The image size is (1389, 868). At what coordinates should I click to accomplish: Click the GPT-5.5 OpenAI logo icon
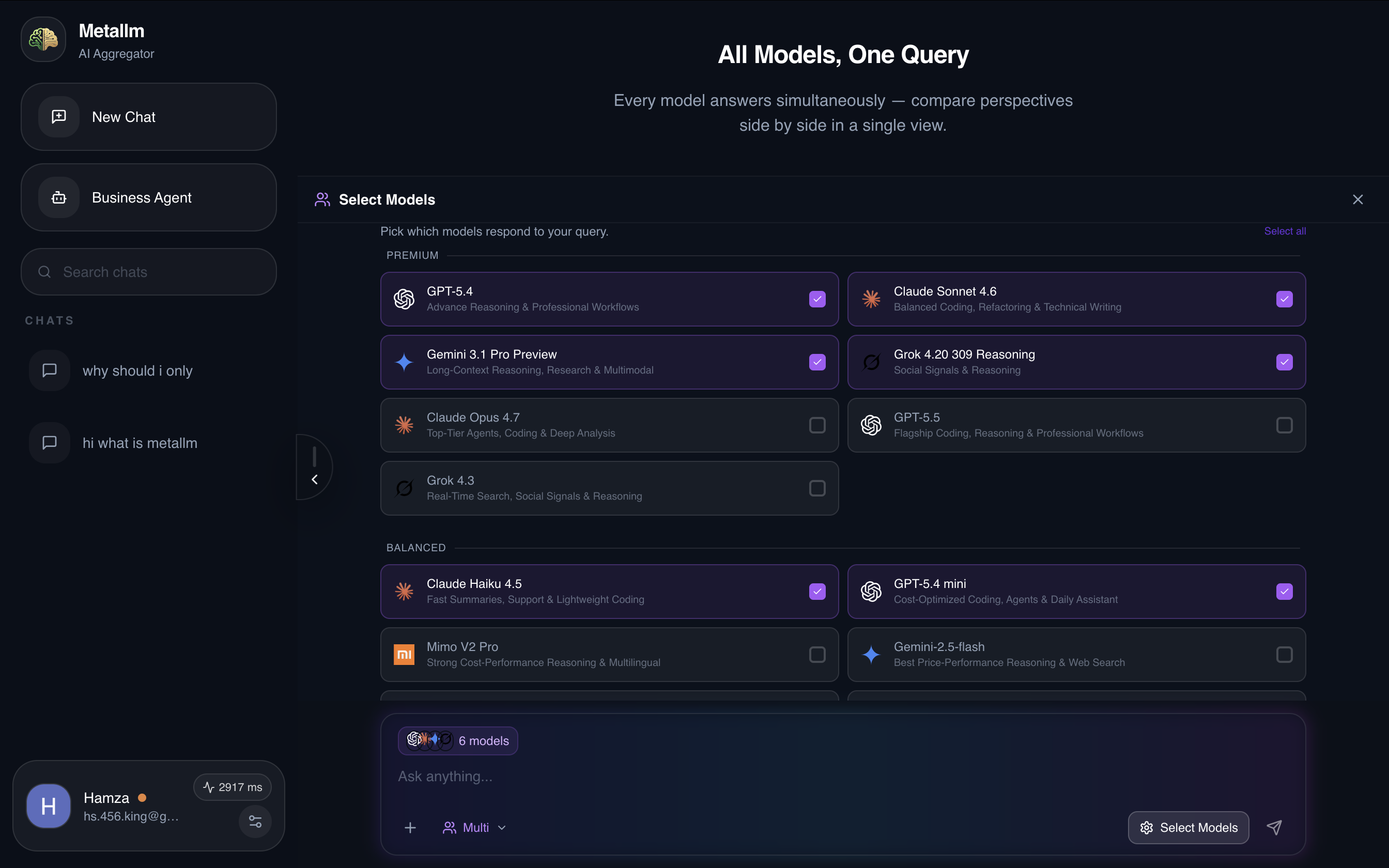(871, 425)
